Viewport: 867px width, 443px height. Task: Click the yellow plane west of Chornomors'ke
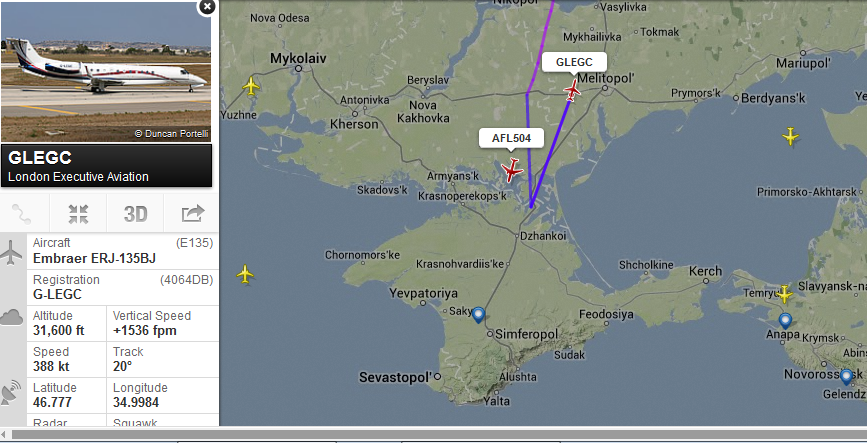245,274
